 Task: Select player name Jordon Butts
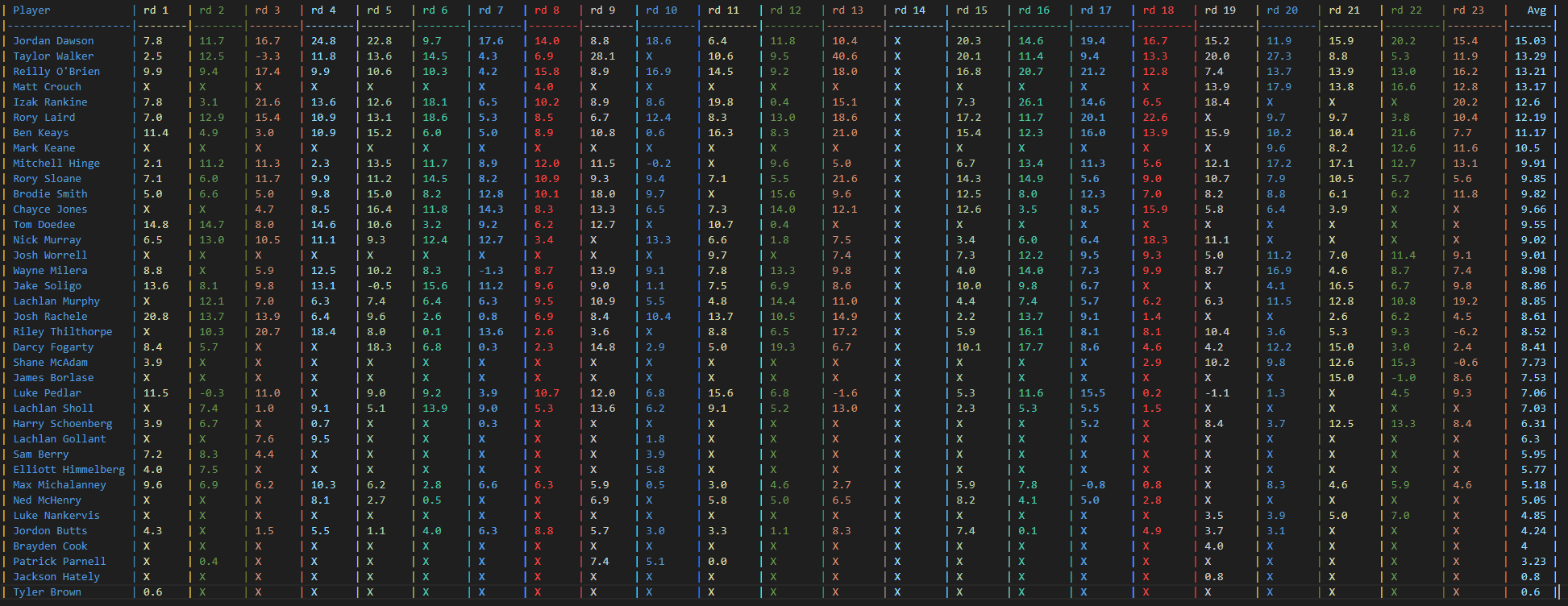pyautogui.click(x=50, y=531)
